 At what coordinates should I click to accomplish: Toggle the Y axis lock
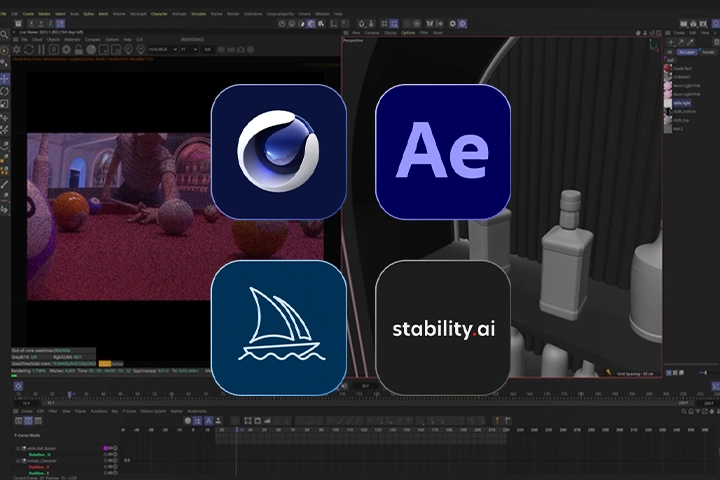click(41, 23)
